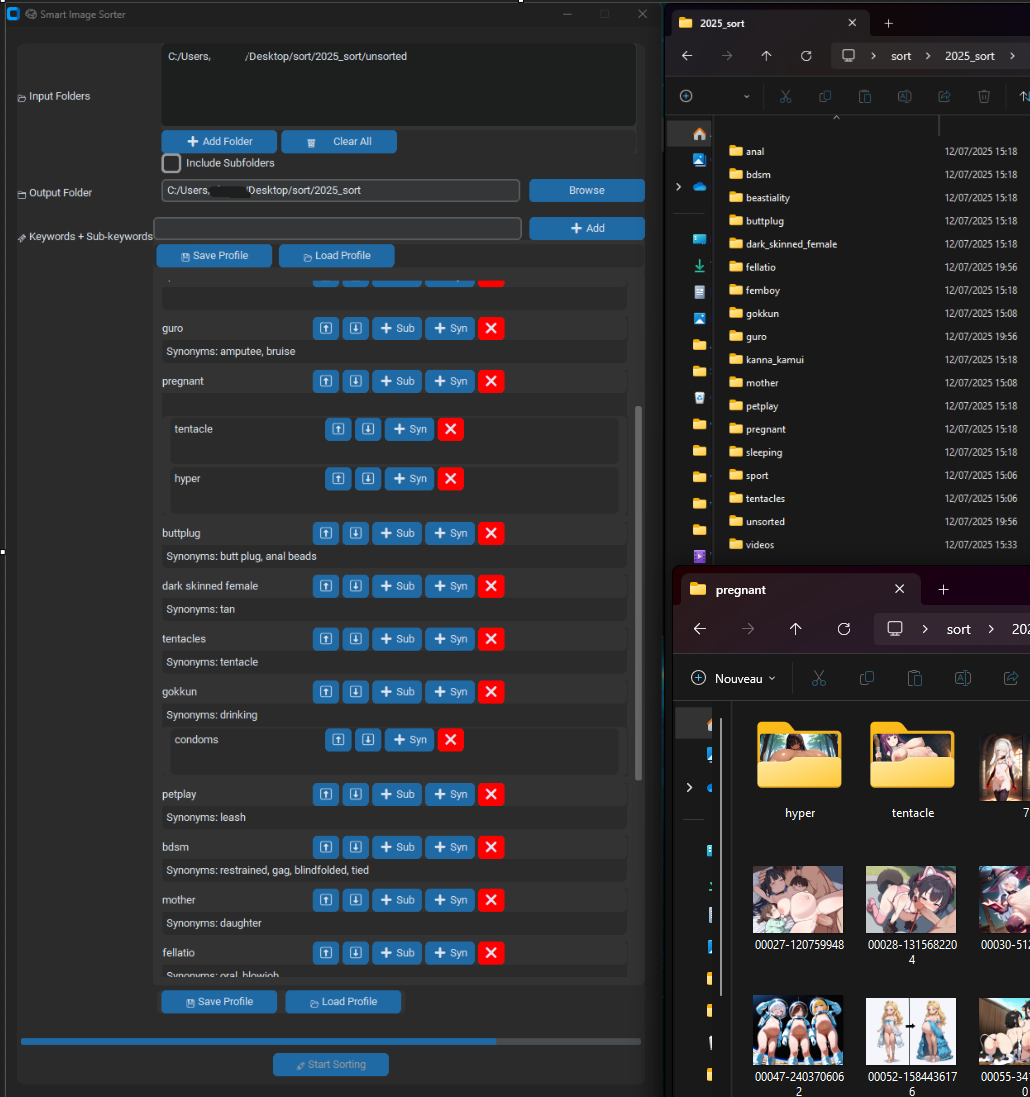The width and height of the screenshot is (1030, 1097).
Task: Move the dark skinned female keyword up
Action: coord(326,586)
